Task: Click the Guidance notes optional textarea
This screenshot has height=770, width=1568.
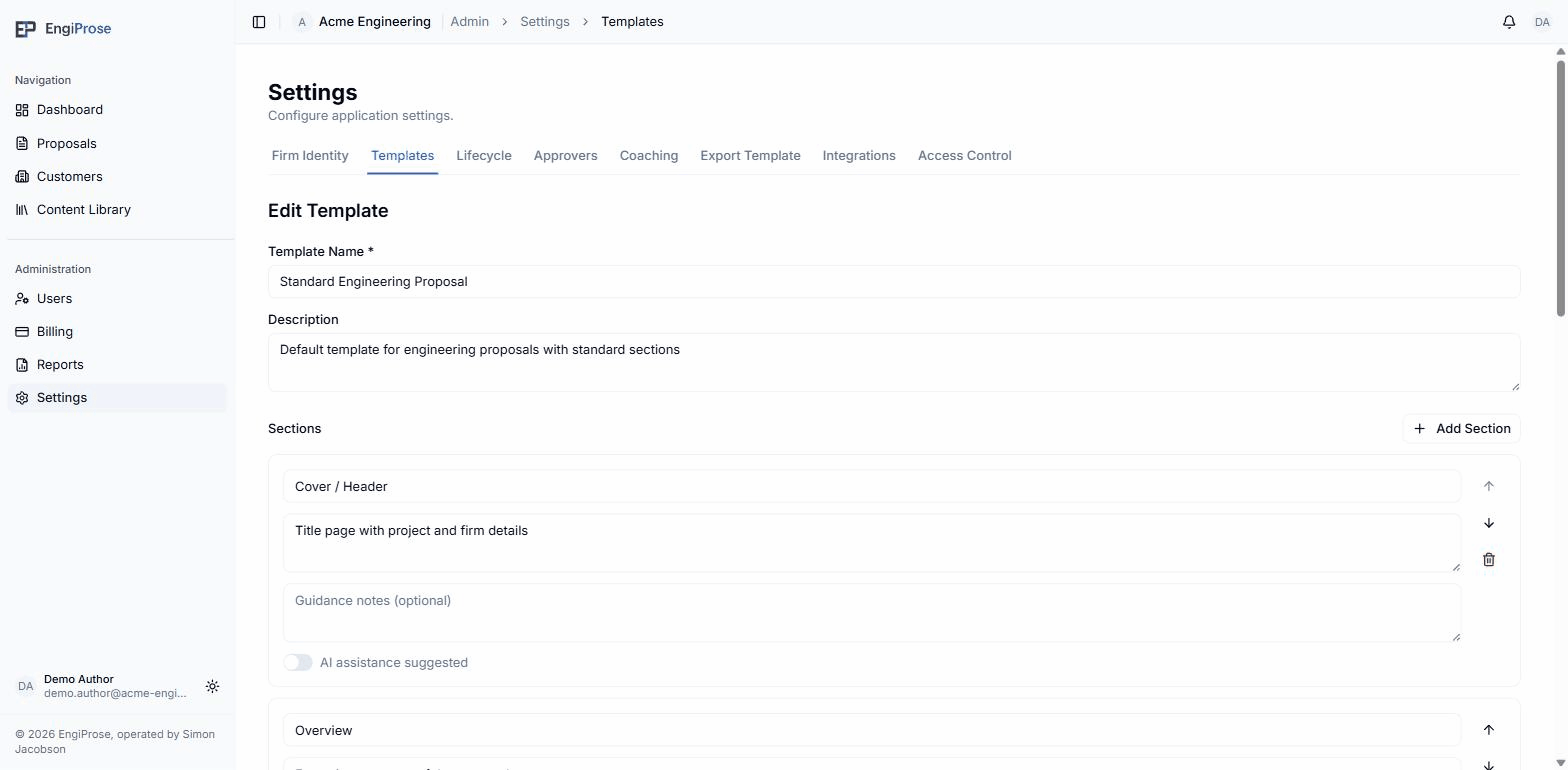Action: point(872,613)
